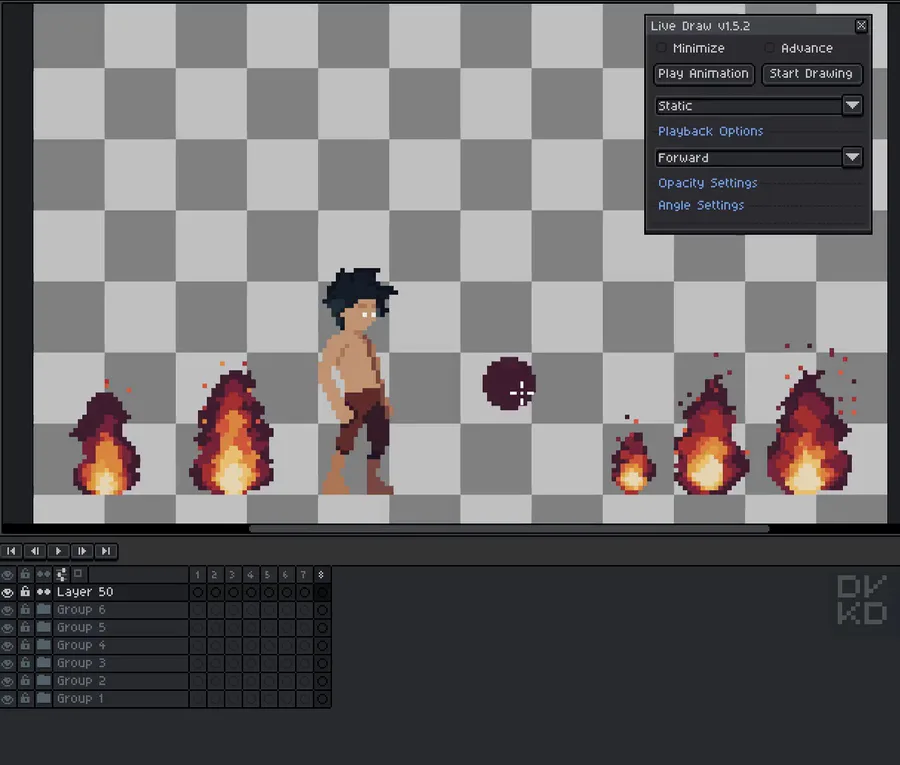Toggle continuous dots on Layer 50

pyautogui.click(x=44, y=592)
